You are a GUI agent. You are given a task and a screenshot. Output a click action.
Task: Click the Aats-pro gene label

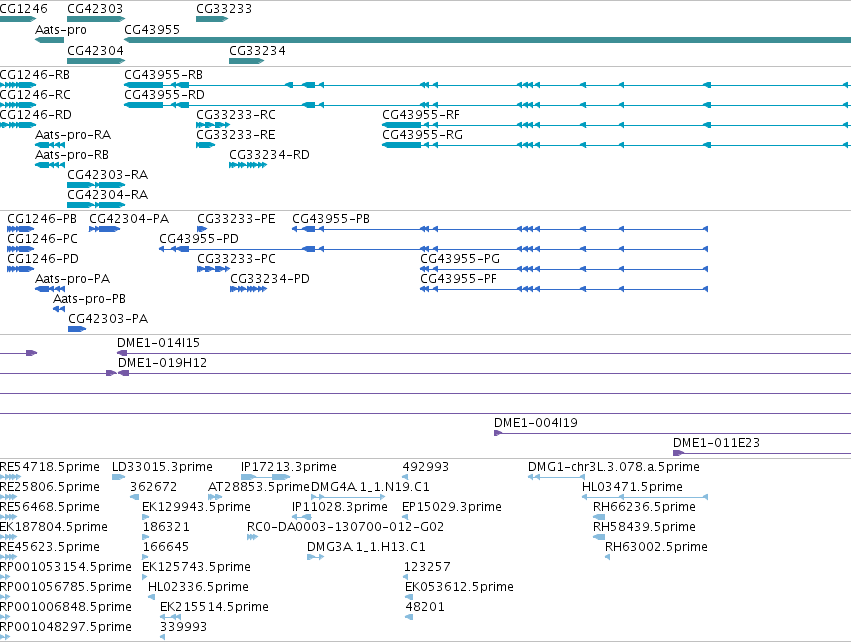click(x=61, y=30)
